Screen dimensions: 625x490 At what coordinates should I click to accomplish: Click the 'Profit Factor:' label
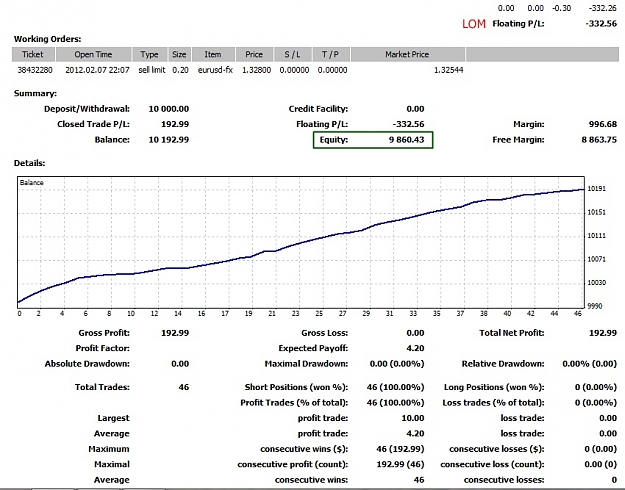pos(103,348)
